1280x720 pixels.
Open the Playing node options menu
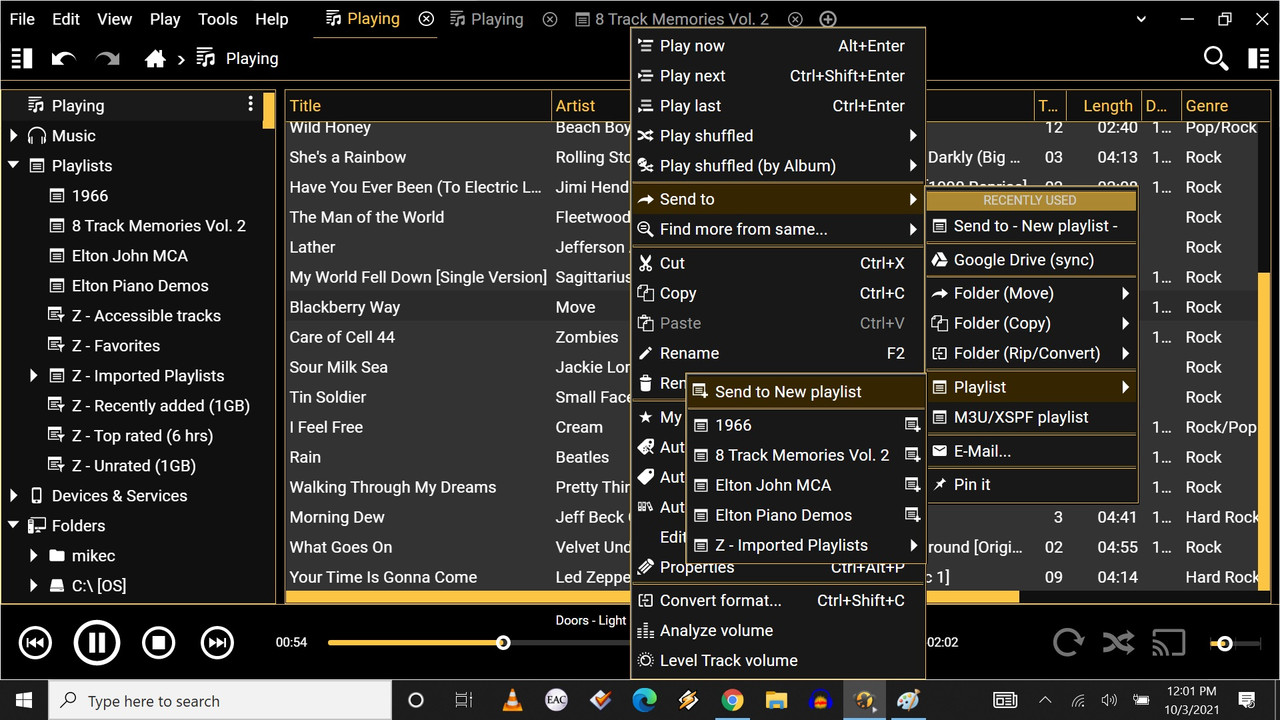click(251, 105)
